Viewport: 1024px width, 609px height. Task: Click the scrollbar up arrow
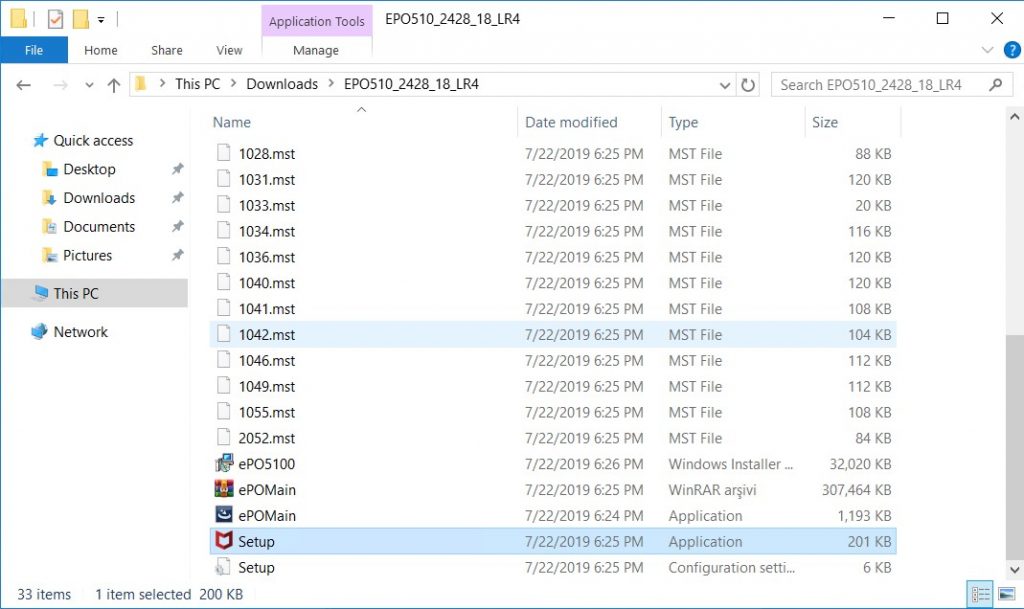click(1014, 117)
